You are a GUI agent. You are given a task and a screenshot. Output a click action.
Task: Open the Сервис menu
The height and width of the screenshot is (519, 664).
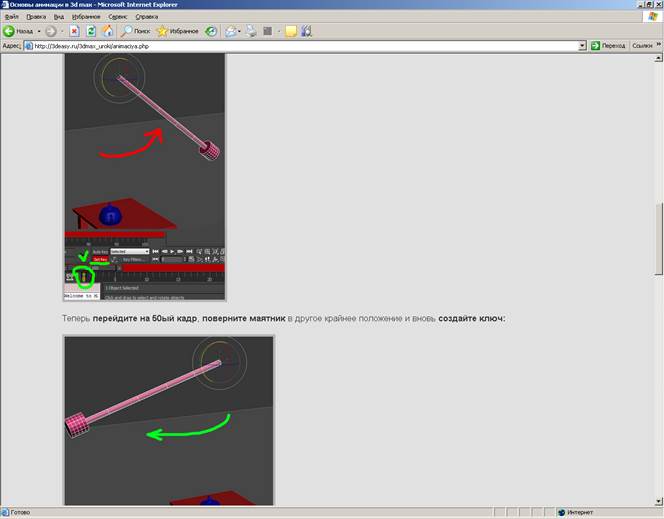click(118, 17)
